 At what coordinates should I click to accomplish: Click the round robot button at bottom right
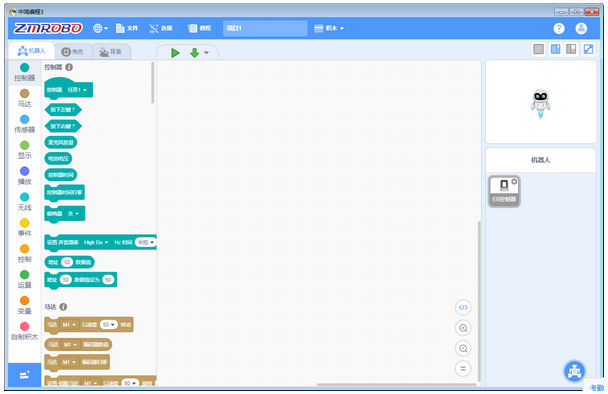574,371
